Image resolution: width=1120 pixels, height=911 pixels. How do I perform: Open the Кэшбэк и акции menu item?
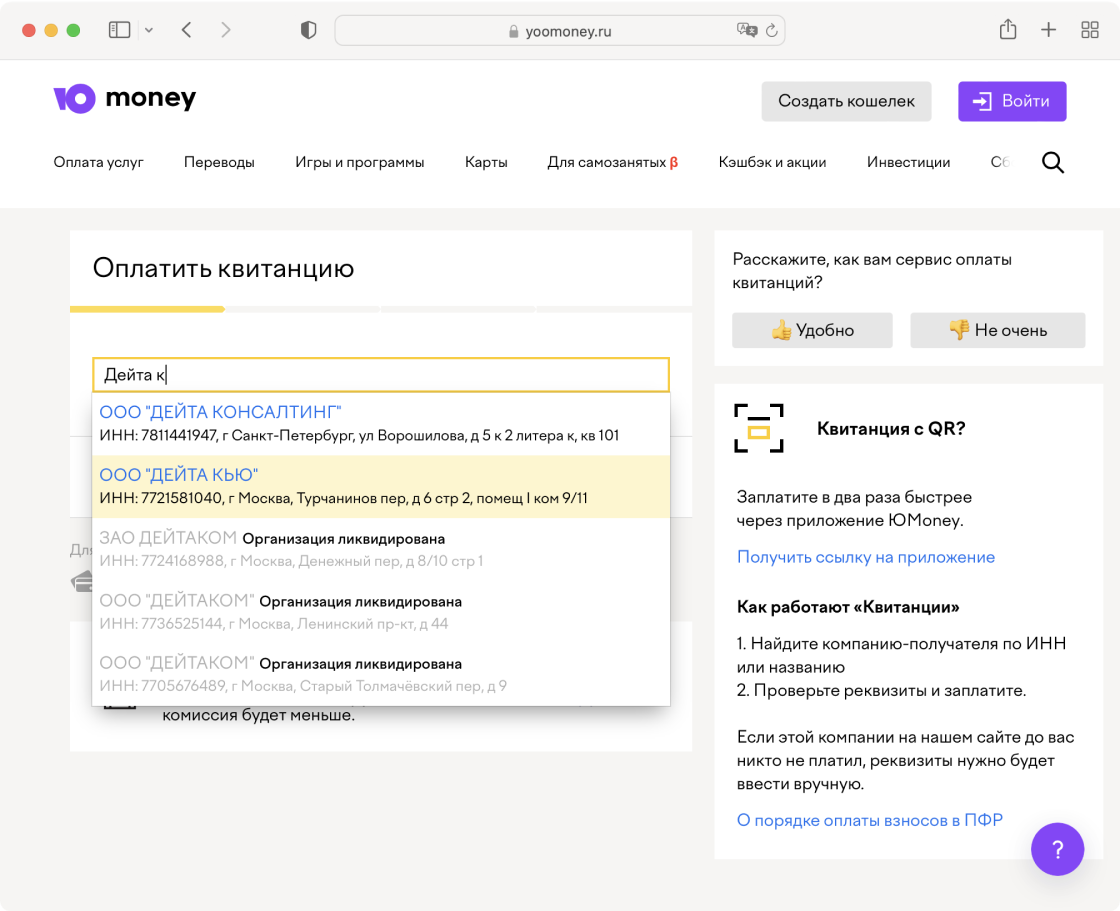point(772,162)
